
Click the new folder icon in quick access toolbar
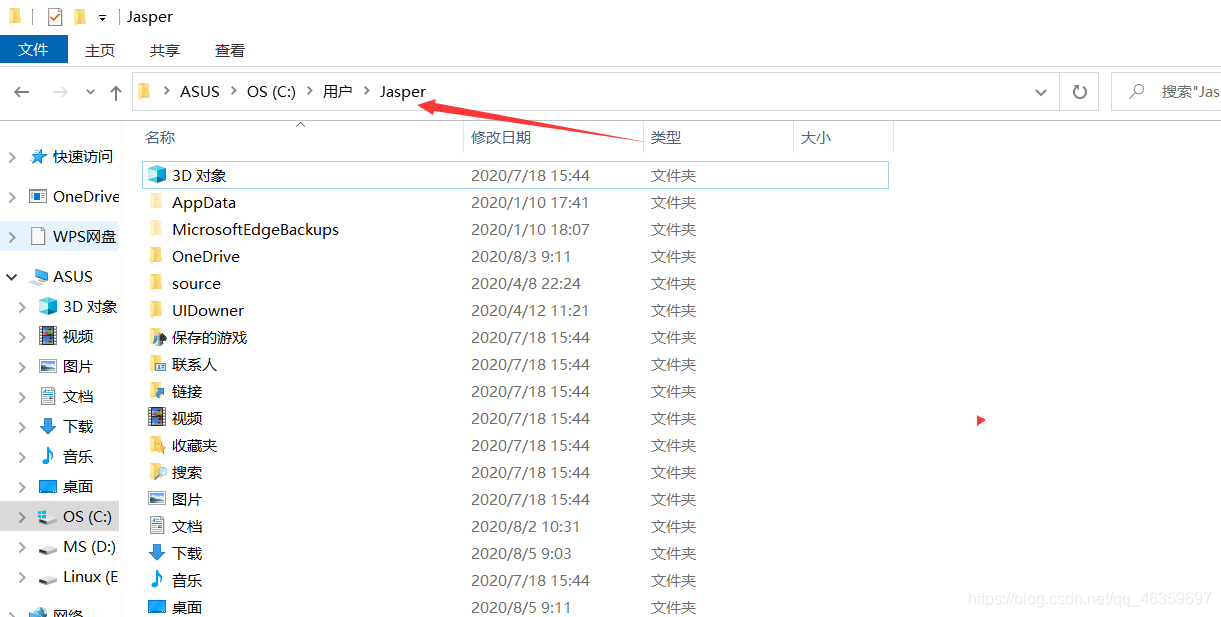(x=80, y=17)
